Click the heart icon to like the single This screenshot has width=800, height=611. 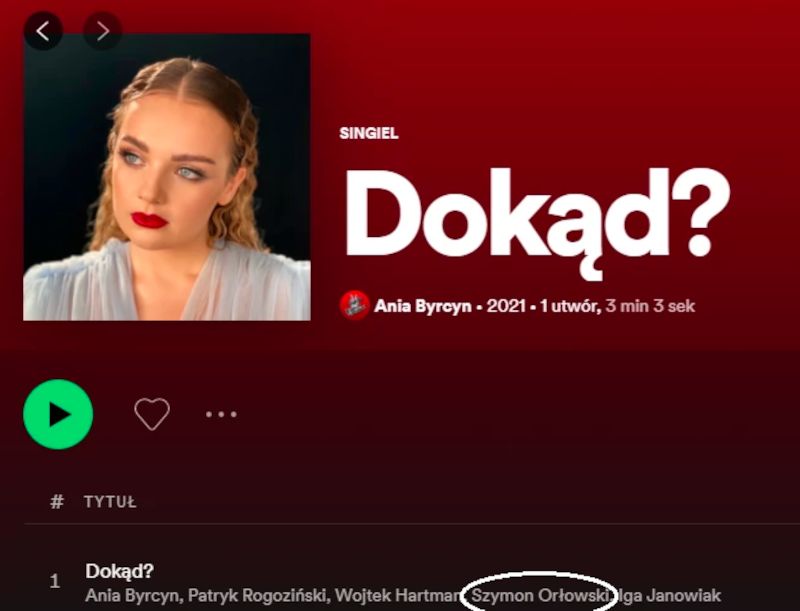pyautogui.click(x=150, y=412)
